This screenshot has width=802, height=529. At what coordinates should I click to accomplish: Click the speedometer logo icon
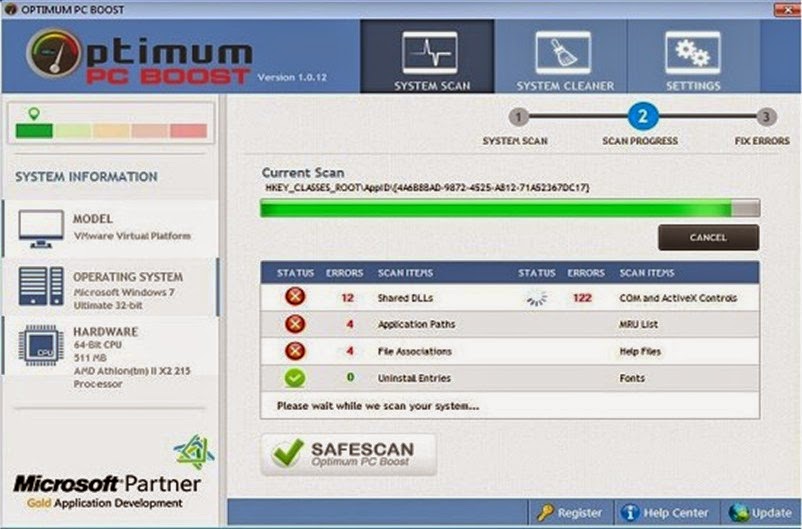(53, 54)
